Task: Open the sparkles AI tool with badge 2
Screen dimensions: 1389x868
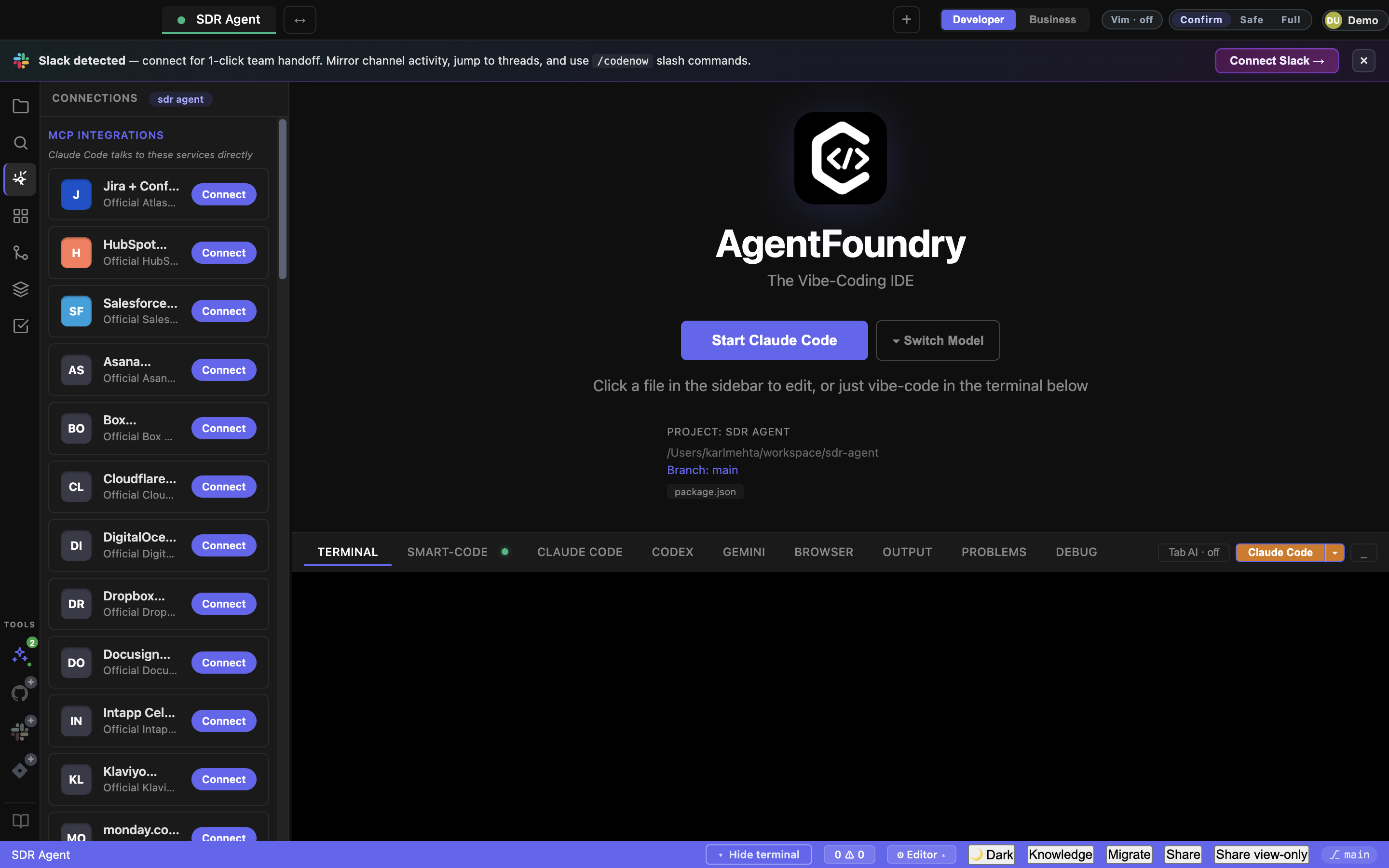Action: click(x=22, y=654)
